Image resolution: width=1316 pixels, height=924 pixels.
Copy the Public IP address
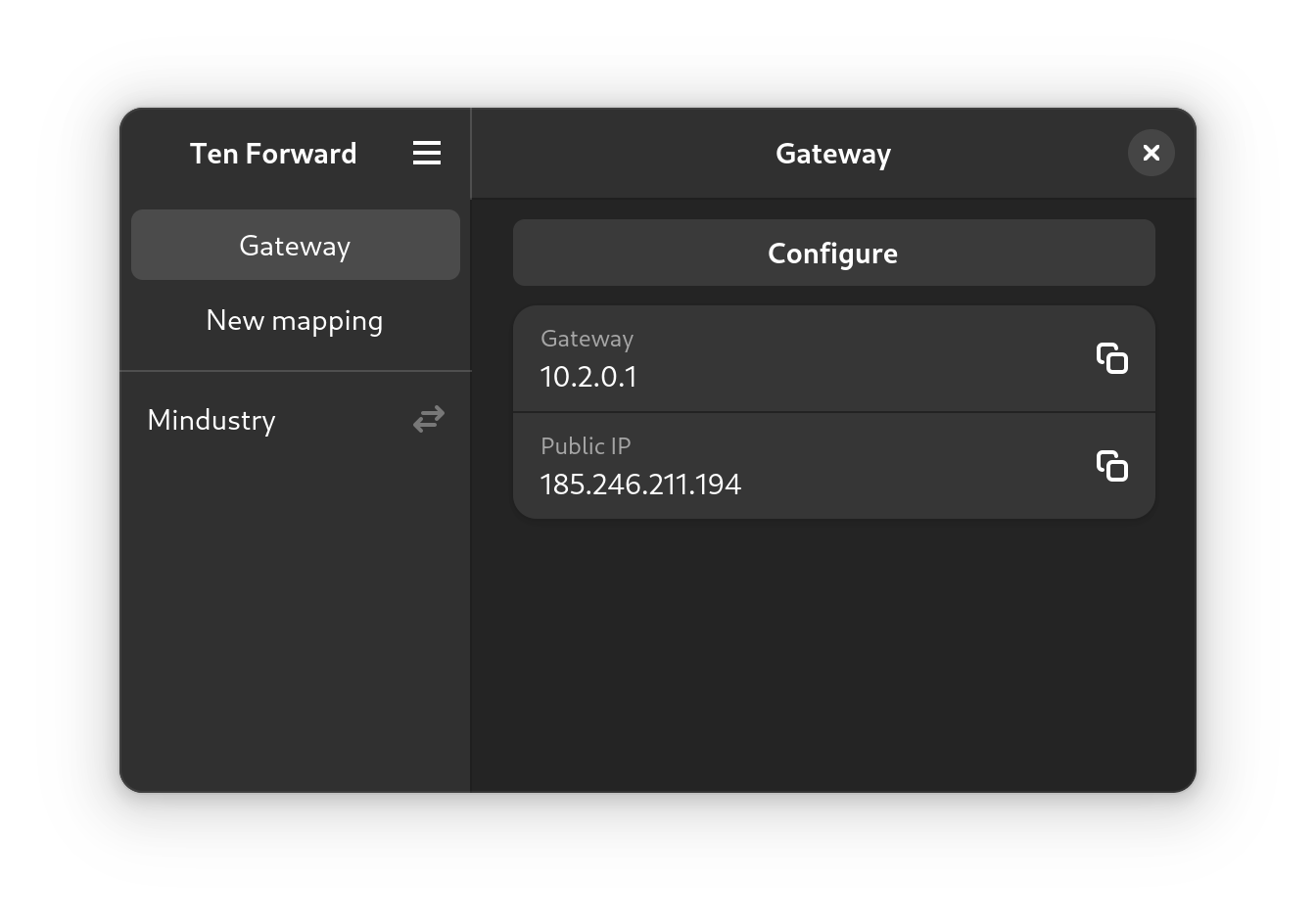[x=1112, y=466]
